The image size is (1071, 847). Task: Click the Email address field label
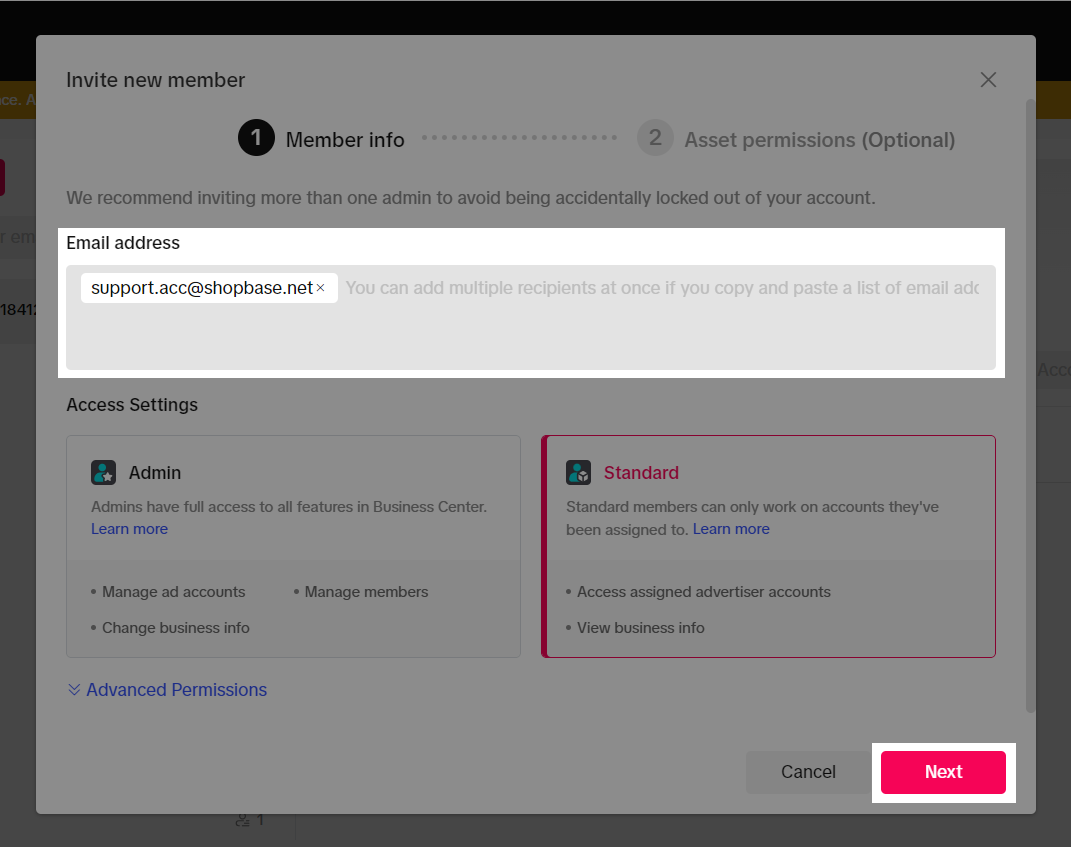tap(123, 243)
